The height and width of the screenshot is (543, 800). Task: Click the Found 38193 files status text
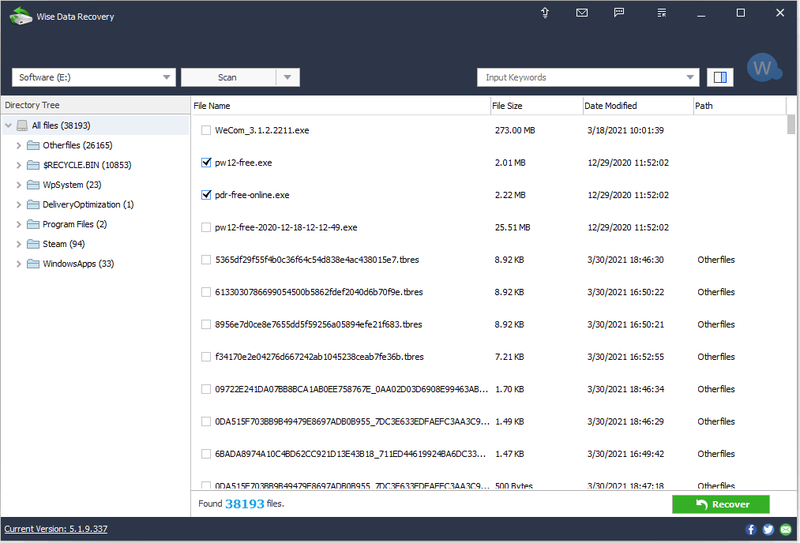[241, 504]
